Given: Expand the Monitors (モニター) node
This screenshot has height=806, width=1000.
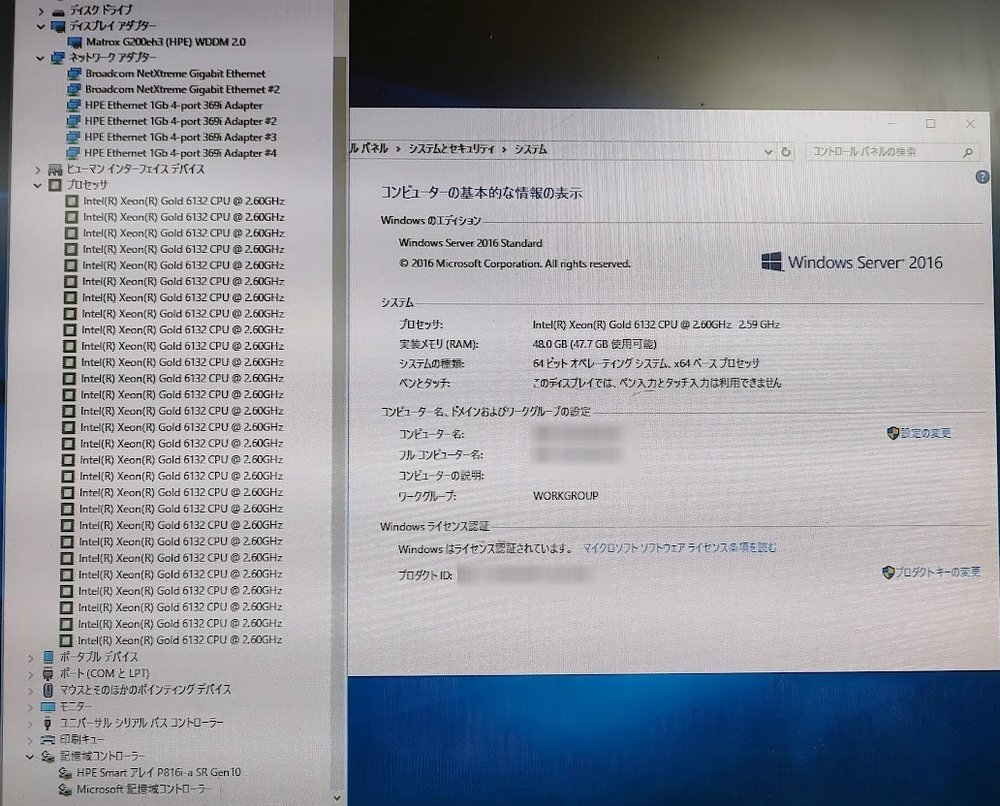Looking at the screenshot, I should (30, 707).
